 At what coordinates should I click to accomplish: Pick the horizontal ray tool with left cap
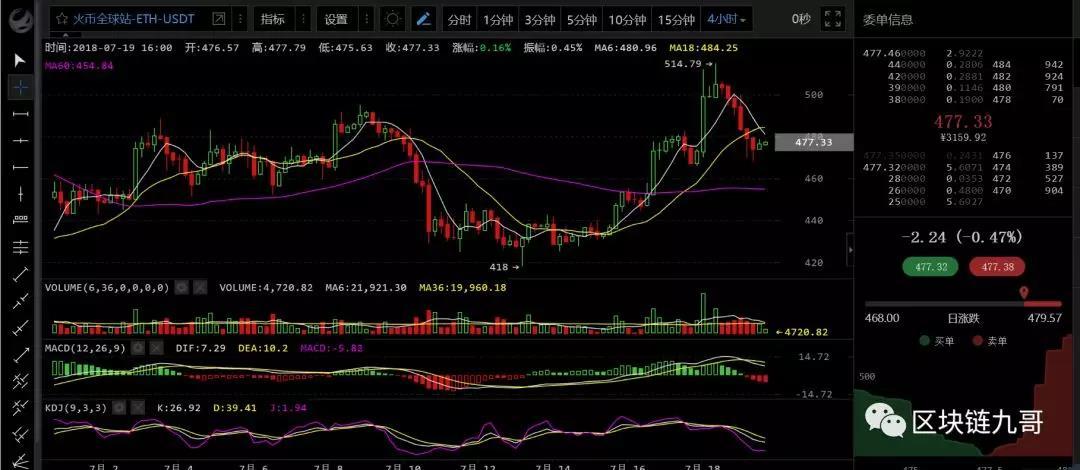coord(21,167)
